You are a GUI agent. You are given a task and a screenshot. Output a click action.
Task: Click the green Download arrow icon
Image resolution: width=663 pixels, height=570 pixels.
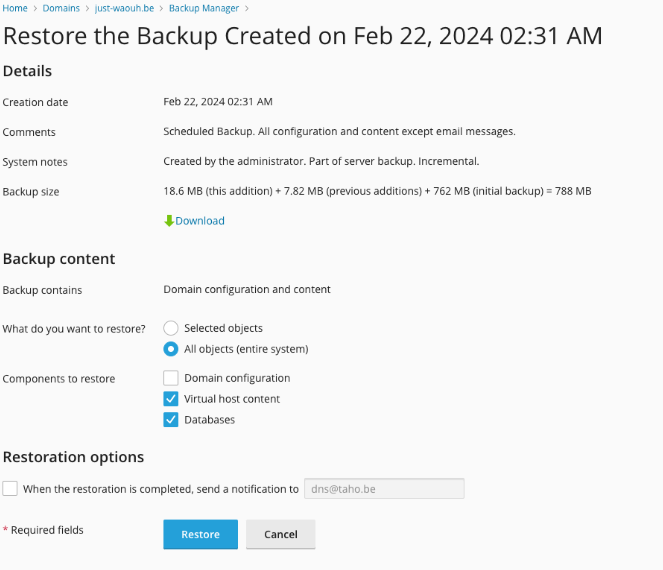169,221
